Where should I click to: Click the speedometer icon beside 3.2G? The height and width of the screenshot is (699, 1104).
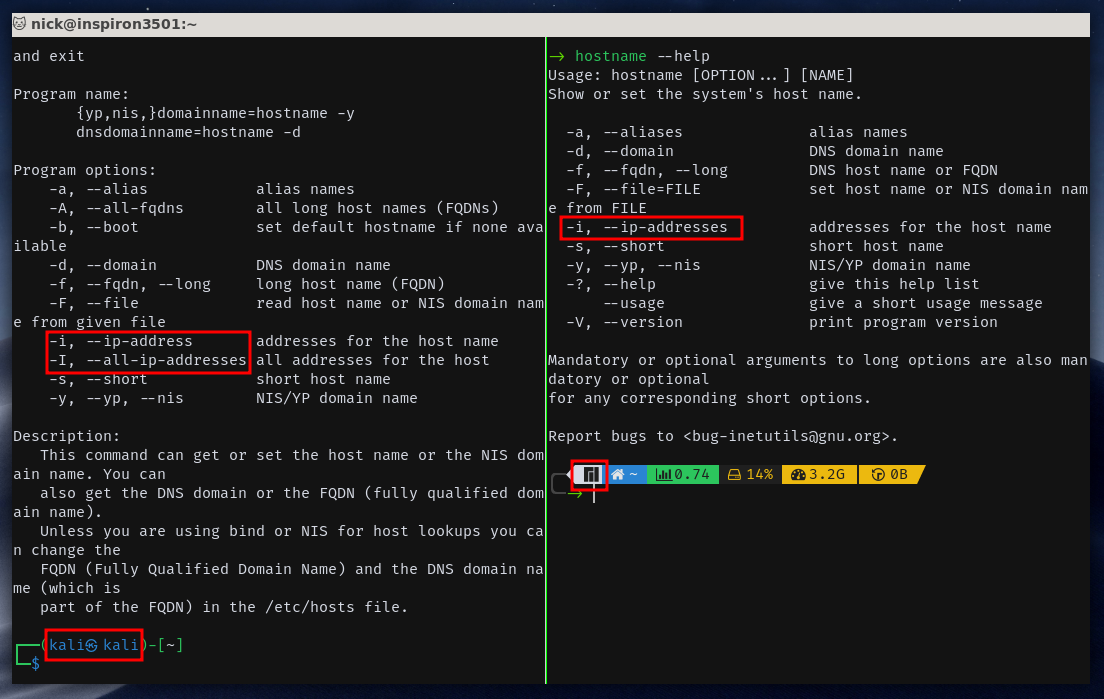[799, 473]
